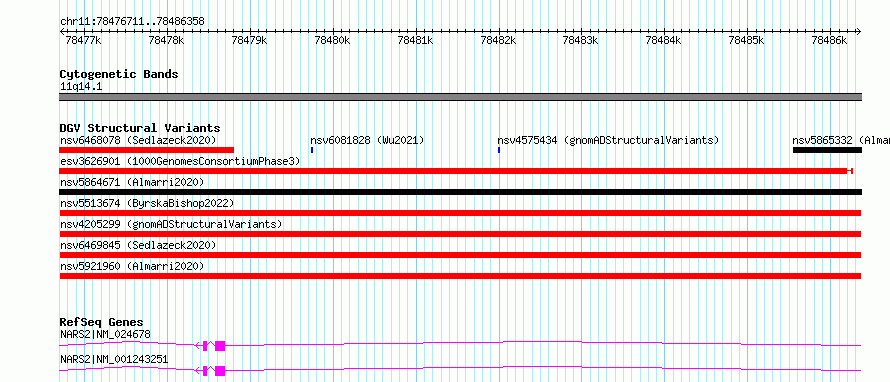Click the 78481k ruler tick label
This screenshot has width=890, height=382.
(x=415, y=40)
